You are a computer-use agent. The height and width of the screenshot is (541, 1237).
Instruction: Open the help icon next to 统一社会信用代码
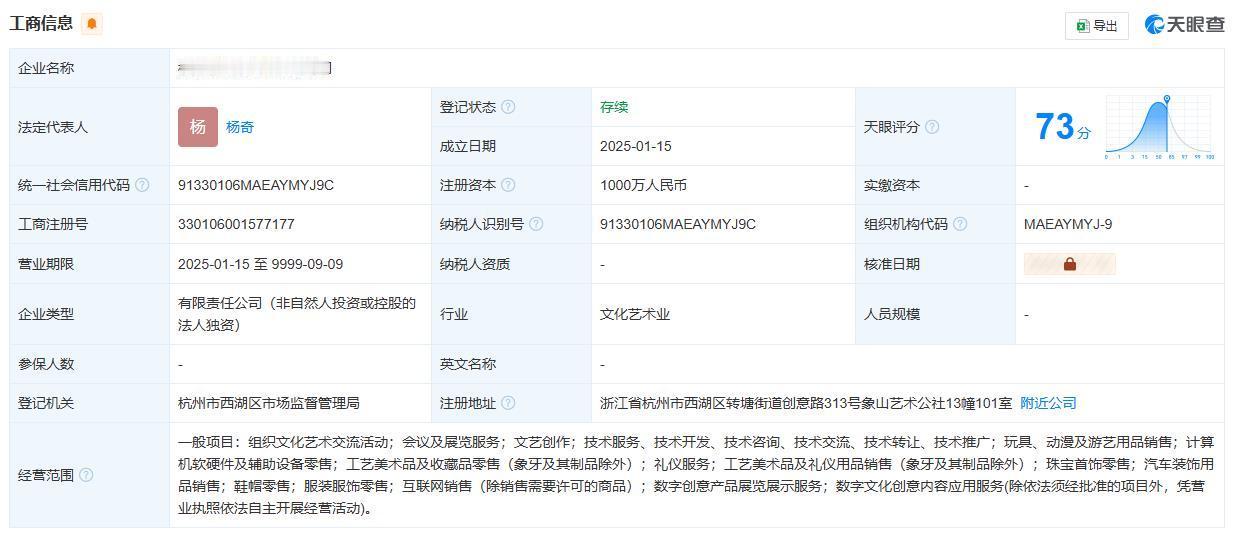tap(142, 185)
